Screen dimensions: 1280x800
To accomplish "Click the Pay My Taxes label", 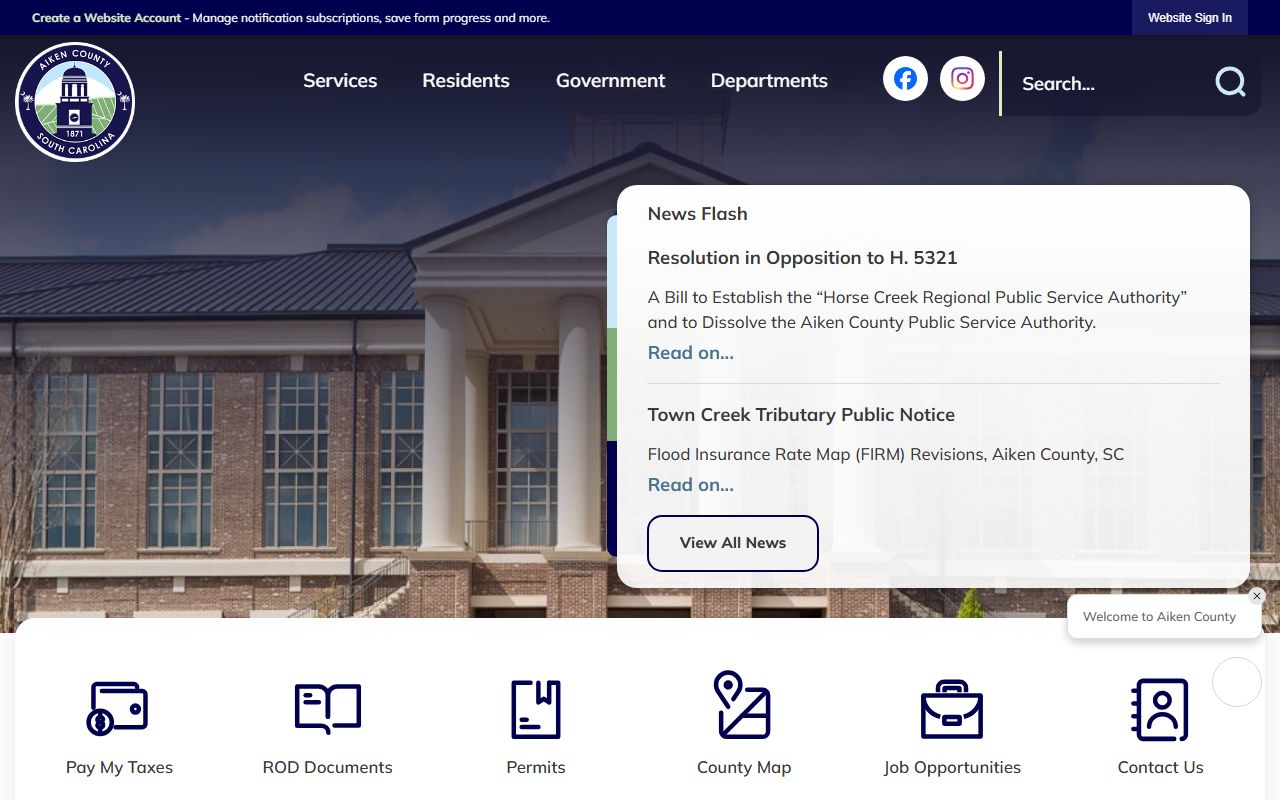I will pyautogui.click(x=119, y=767).
